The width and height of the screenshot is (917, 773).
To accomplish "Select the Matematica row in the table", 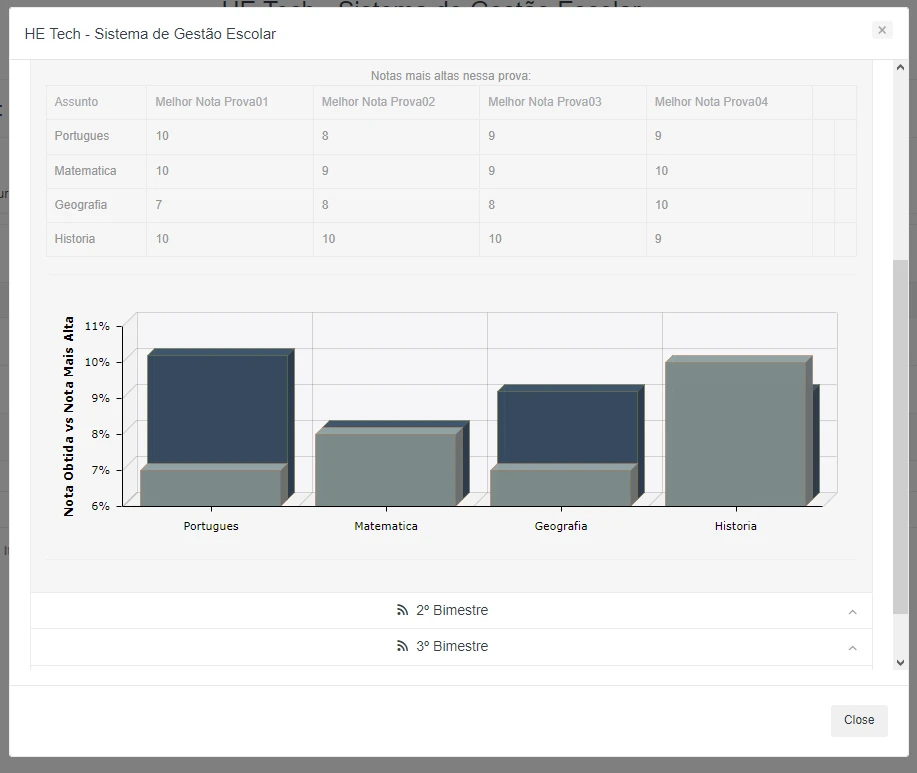I will (86, 171).
